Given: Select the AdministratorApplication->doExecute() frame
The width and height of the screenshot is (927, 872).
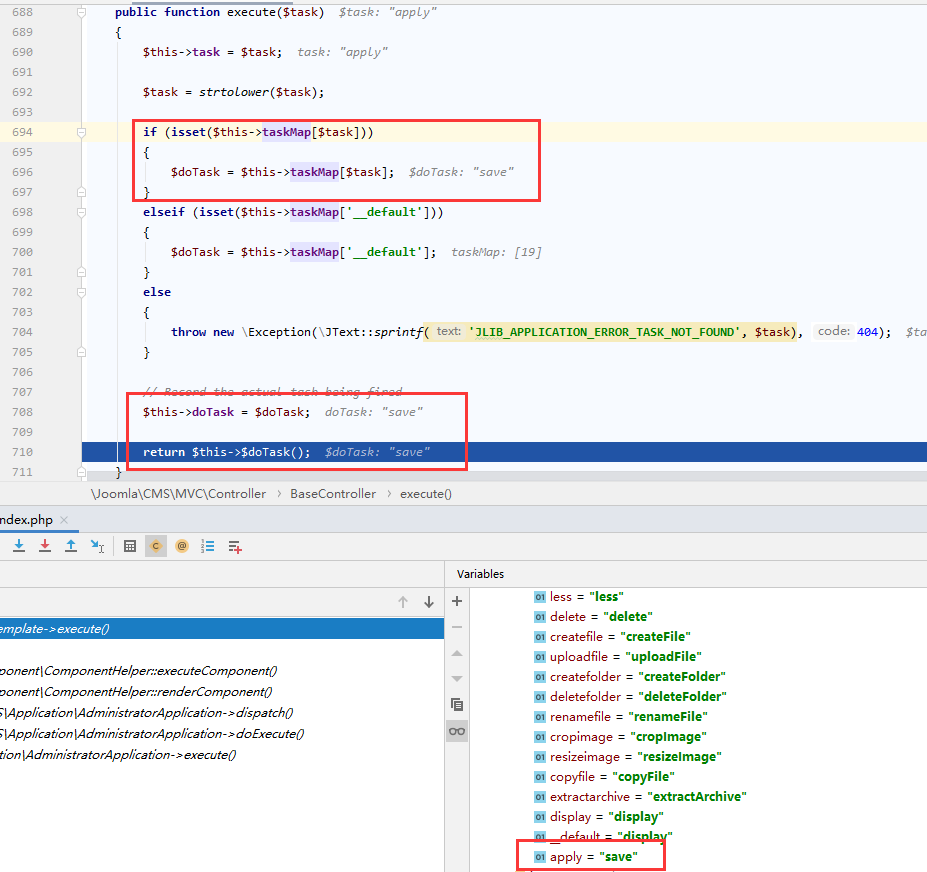Looking at the screenshot, I should point(152,734).
